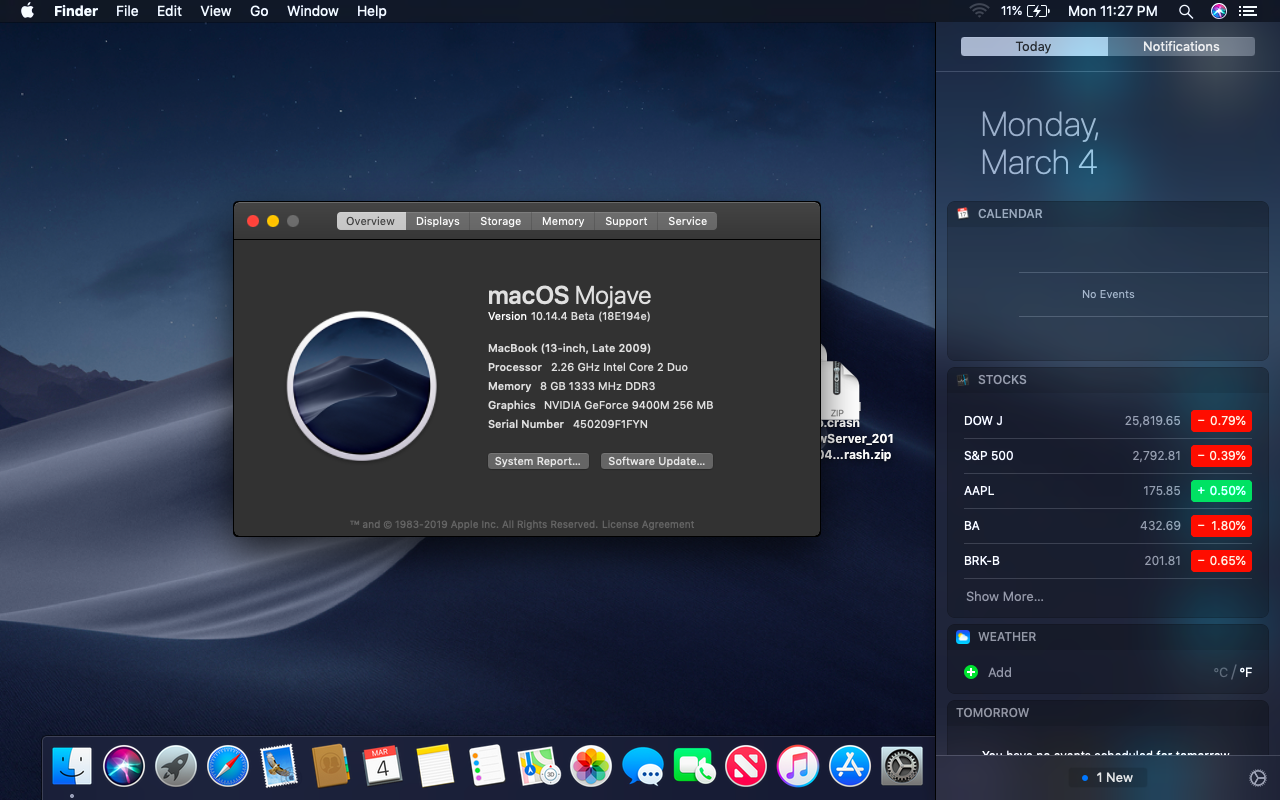Click the Software Update button

(656, 461)
